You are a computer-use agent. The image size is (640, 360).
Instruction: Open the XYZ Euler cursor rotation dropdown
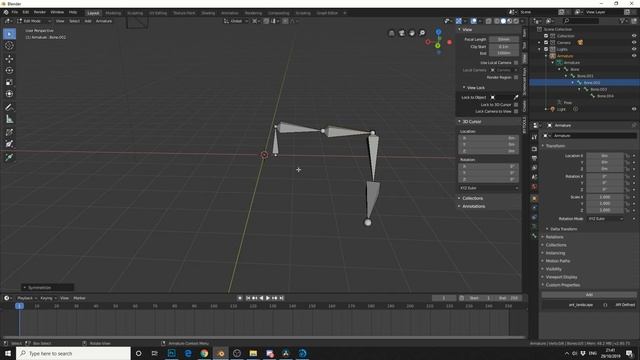click(489, 188)
